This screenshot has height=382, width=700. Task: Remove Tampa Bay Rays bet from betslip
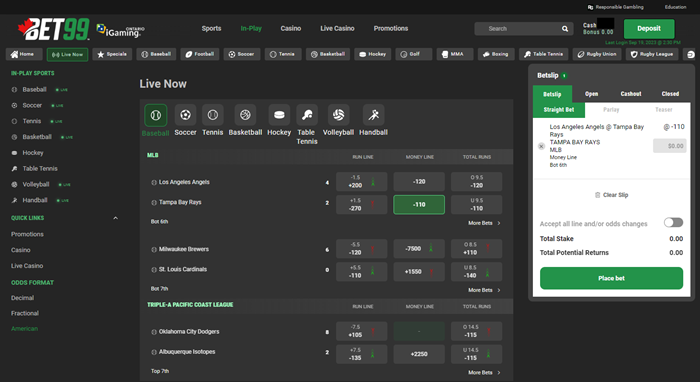click(541, 146)
